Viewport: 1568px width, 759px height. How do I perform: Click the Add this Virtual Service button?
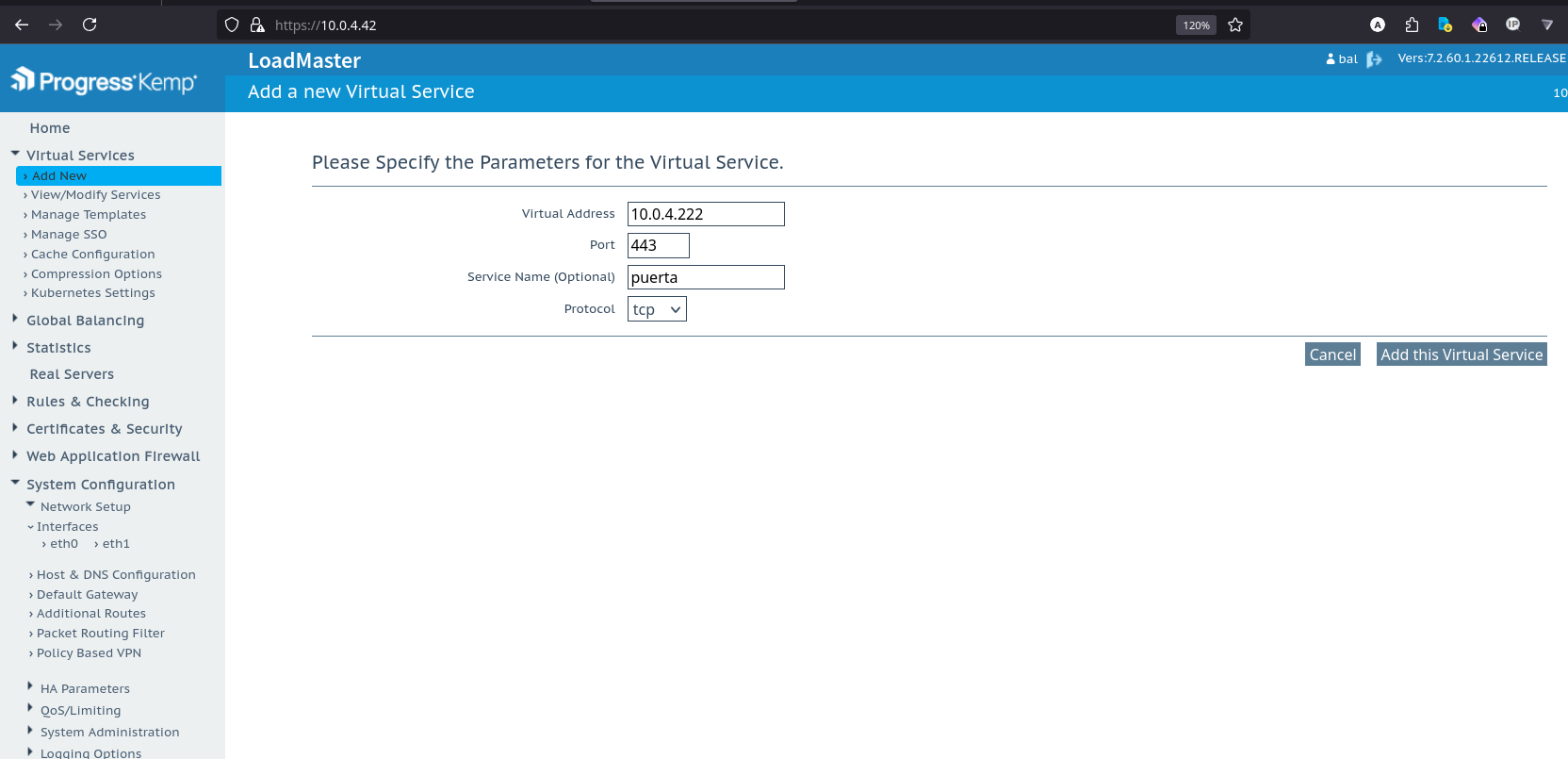point(1461,355)
